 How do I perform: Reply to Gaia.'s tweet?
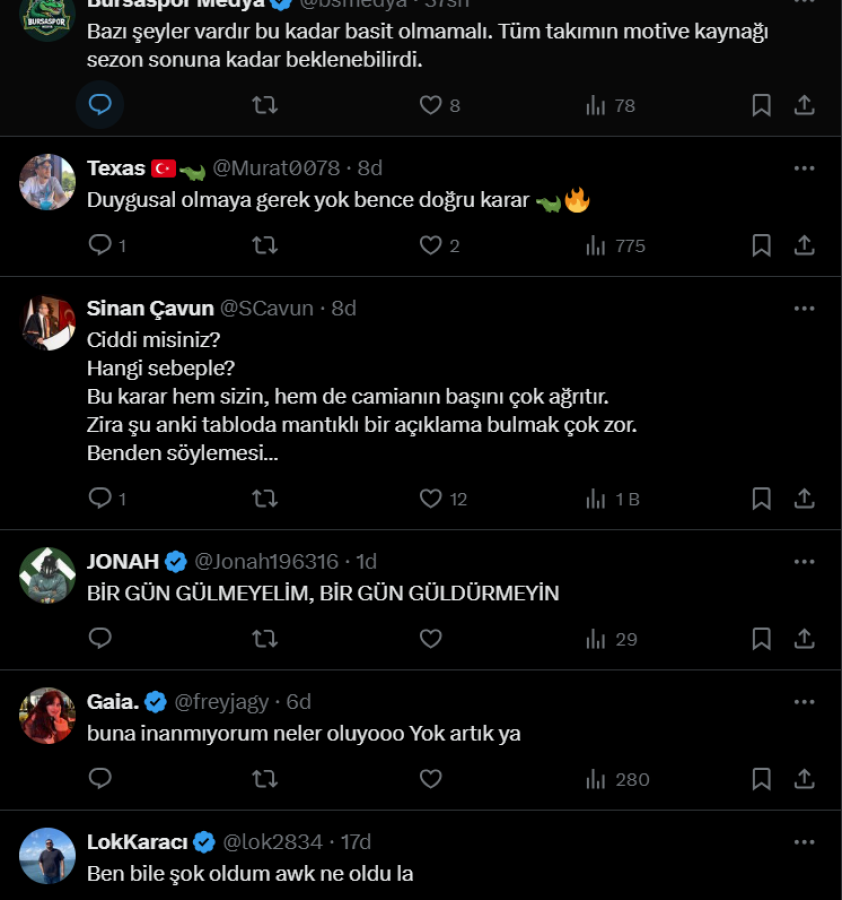[x=100, y=779]
